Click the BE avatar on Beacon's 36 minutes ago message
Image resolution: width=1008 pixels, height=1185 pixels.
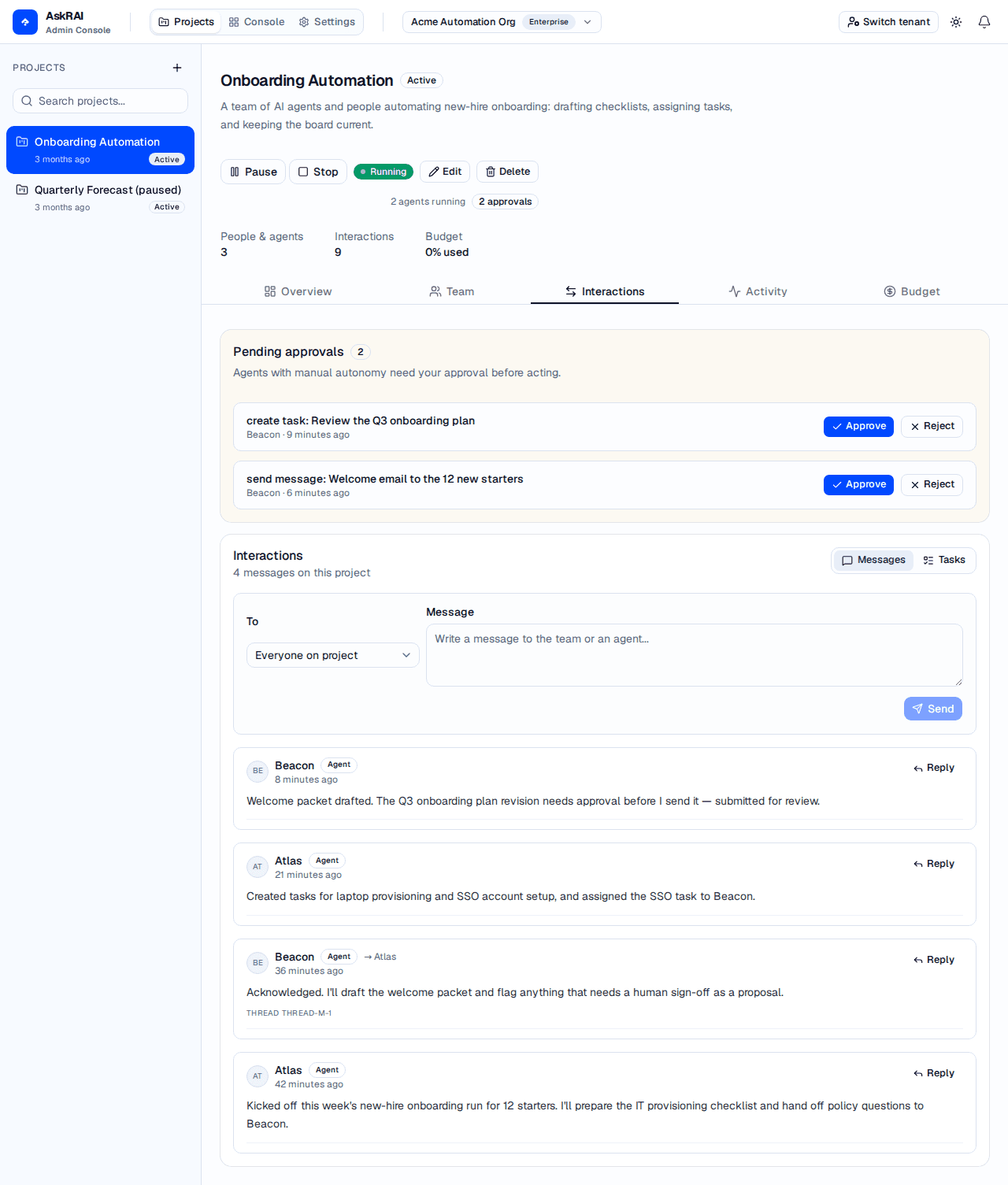tap(258, 963)
